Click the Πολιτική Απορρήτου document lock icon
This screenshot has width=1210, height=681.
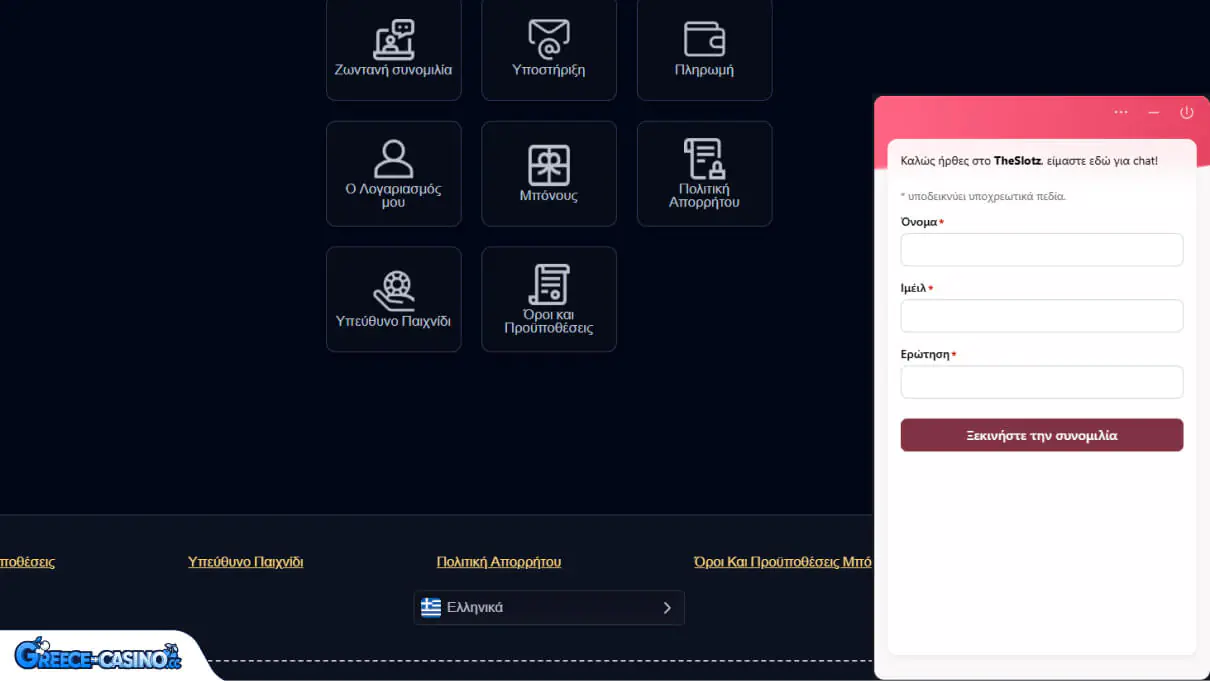(704, 160)
